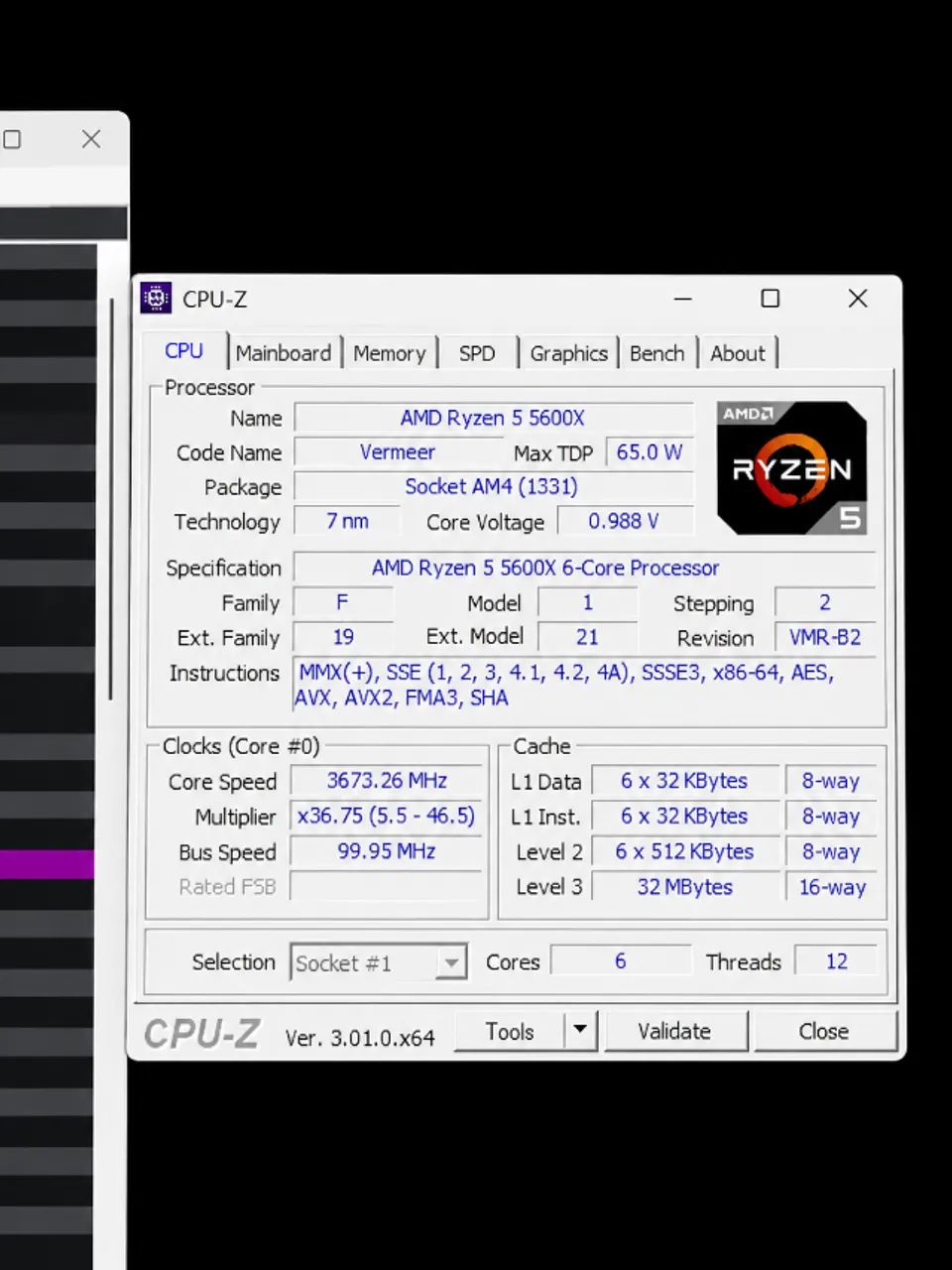The width and height of the screenshot is (952, 1270).
Task: Switch to the Memory tab
Action: 389,353
